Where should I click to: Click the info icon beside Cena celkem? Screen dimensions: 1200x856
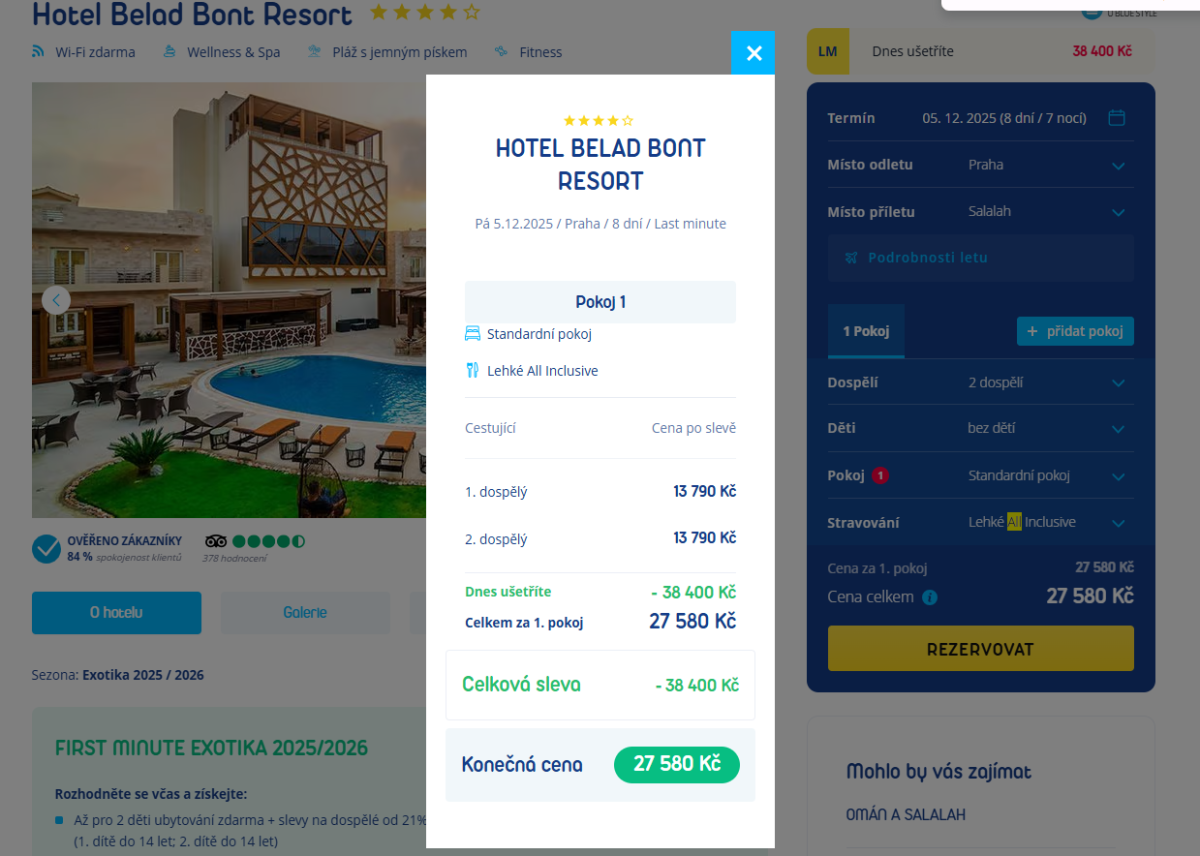click(930, 597)
